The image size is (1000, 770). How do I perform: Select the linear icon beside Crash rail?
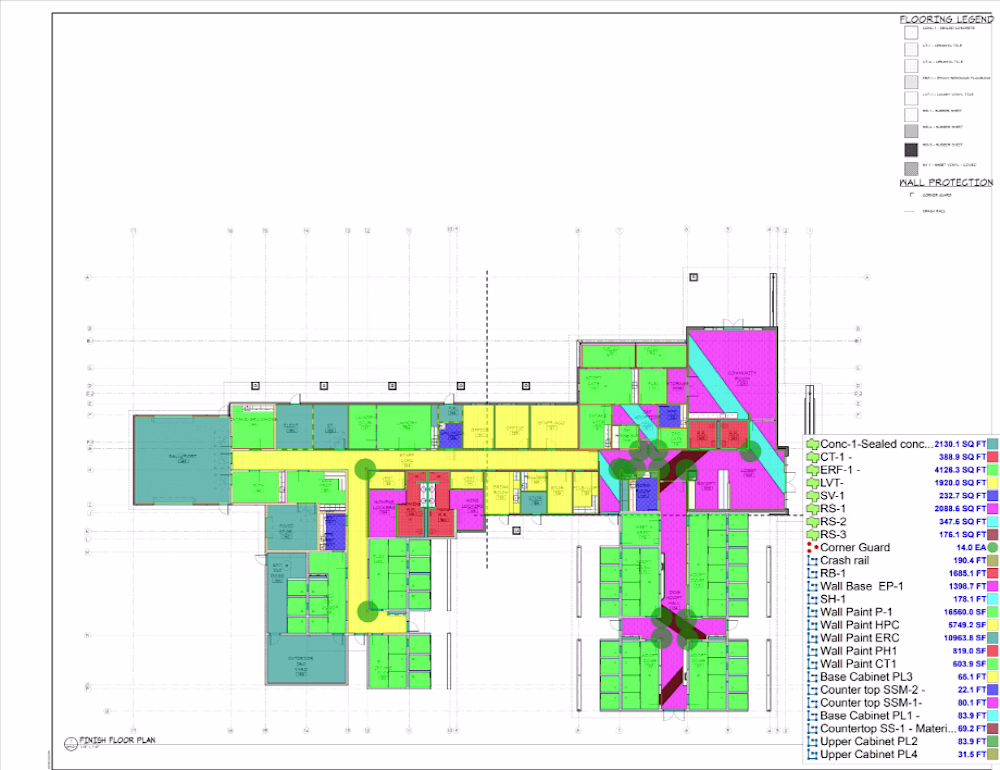click(x=812, y=561)
